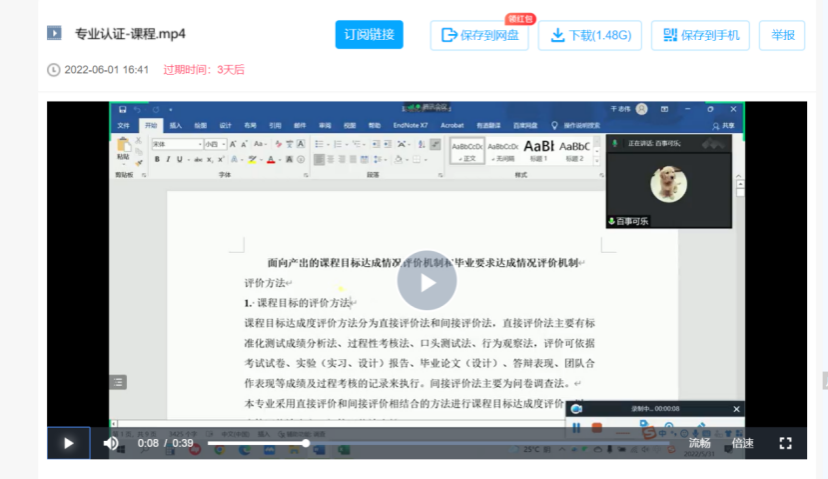
Task: Click the 开始 tab in Word ribbon
Action: (150, 126)
